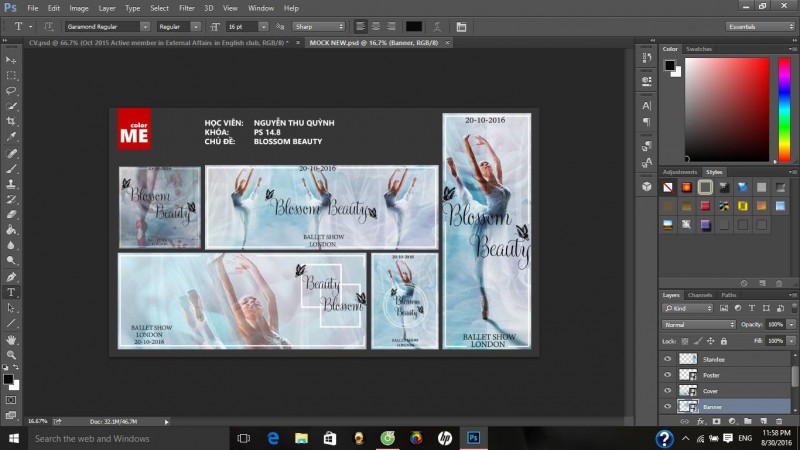Screen dimensions: 800x450
Task: Select the Line shape tool
Action: pyautogui.click(x=11, y=323)
